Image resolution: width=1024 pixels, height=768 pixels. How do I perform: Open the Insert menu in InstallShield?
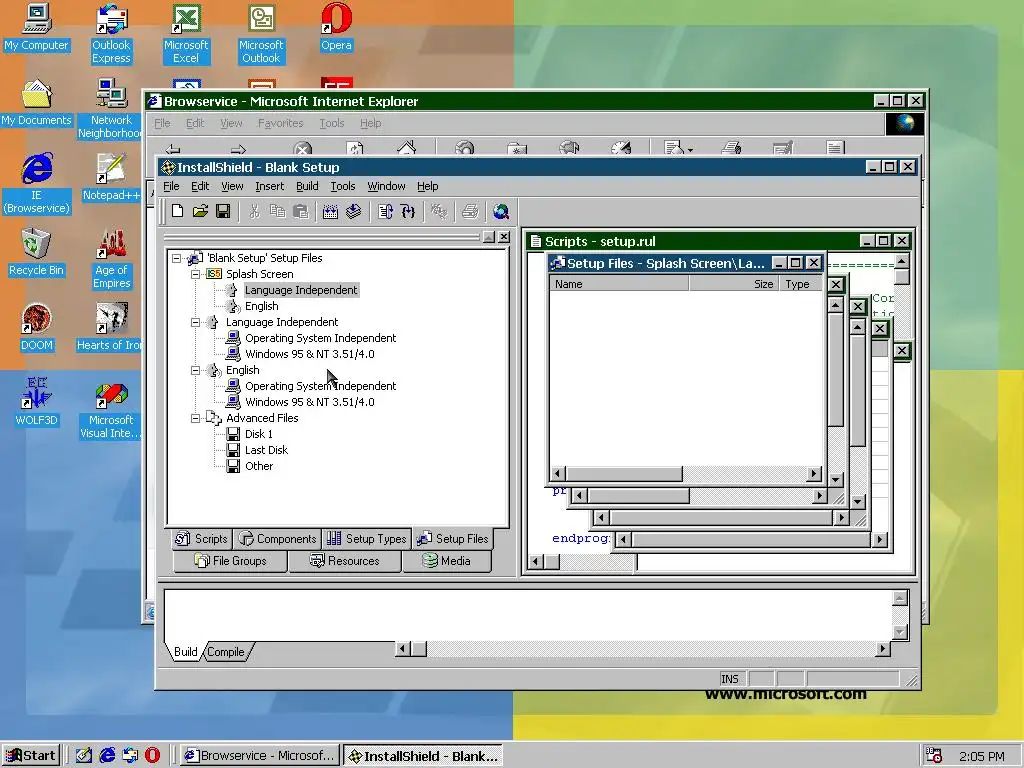pyautogui.click(x=270, y=186)
